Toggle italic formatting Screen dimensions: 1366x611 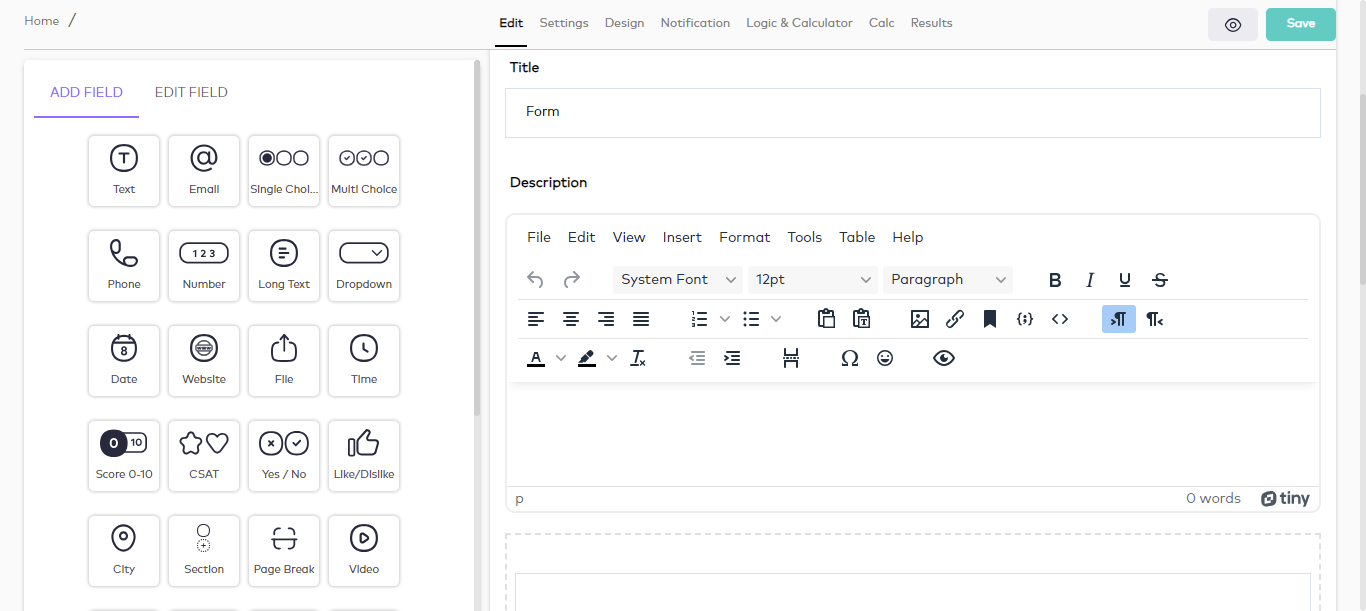[1090, 279]
